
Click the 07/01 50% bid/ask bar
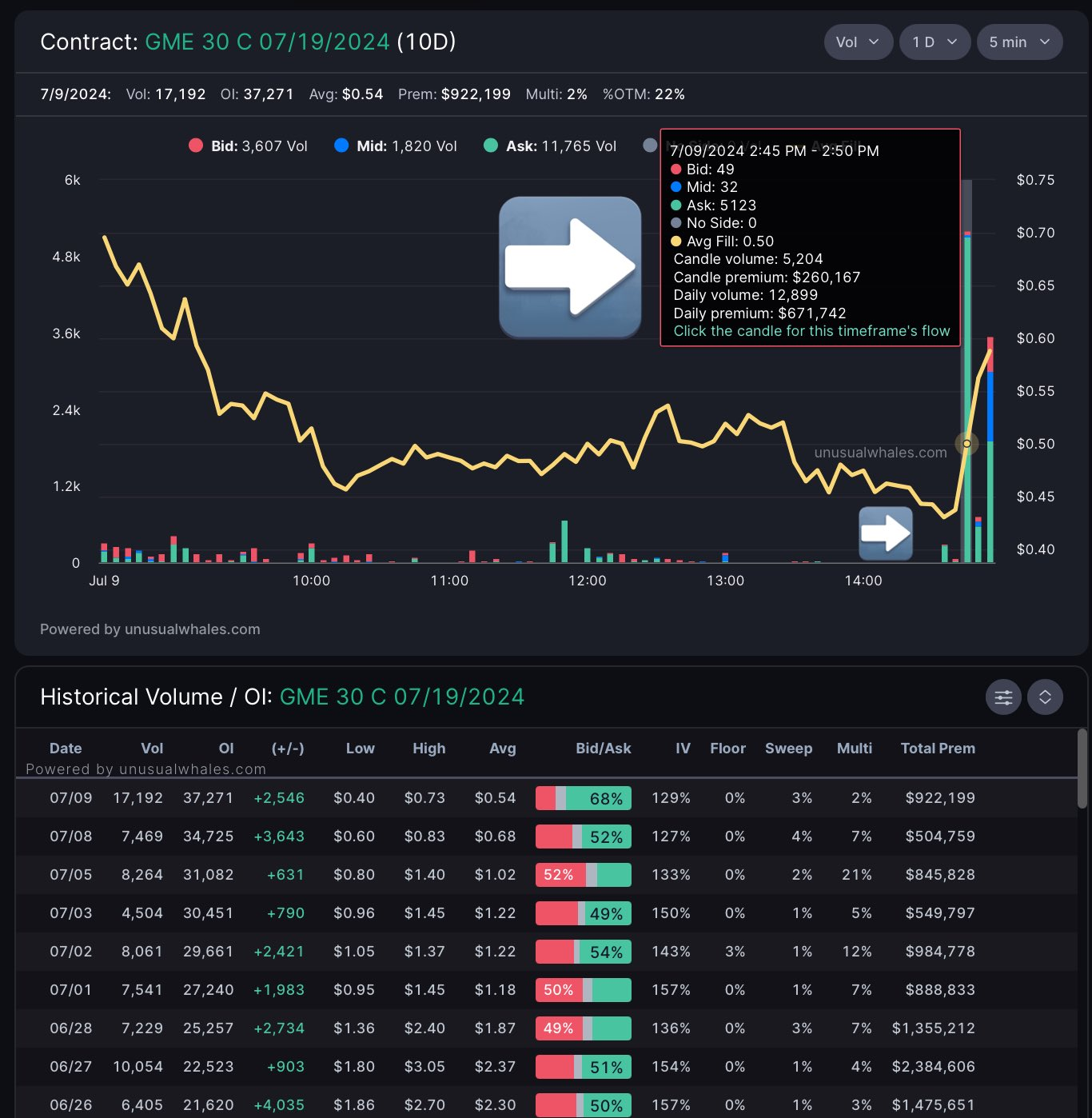coord(584,990)
